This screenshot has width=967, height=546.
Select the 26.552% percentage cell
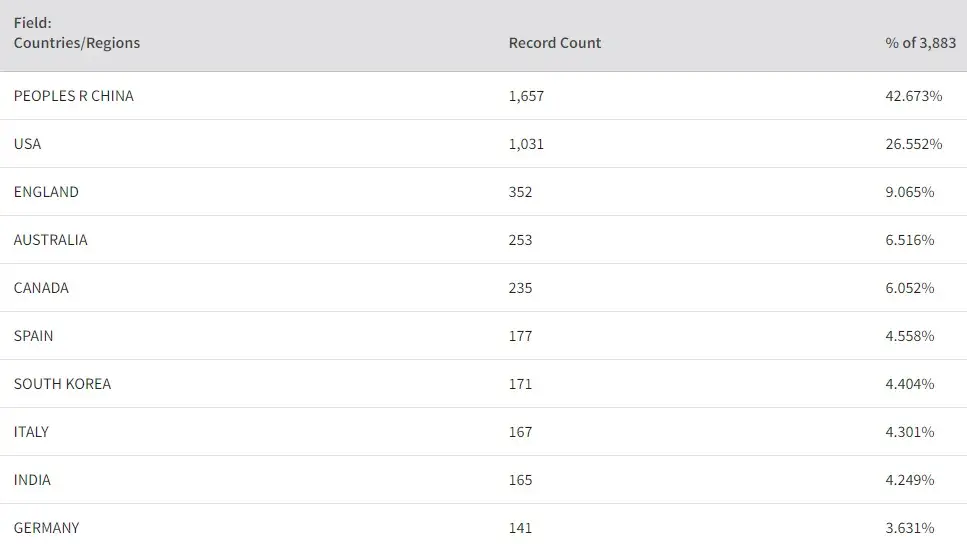[x=914, y=144]
